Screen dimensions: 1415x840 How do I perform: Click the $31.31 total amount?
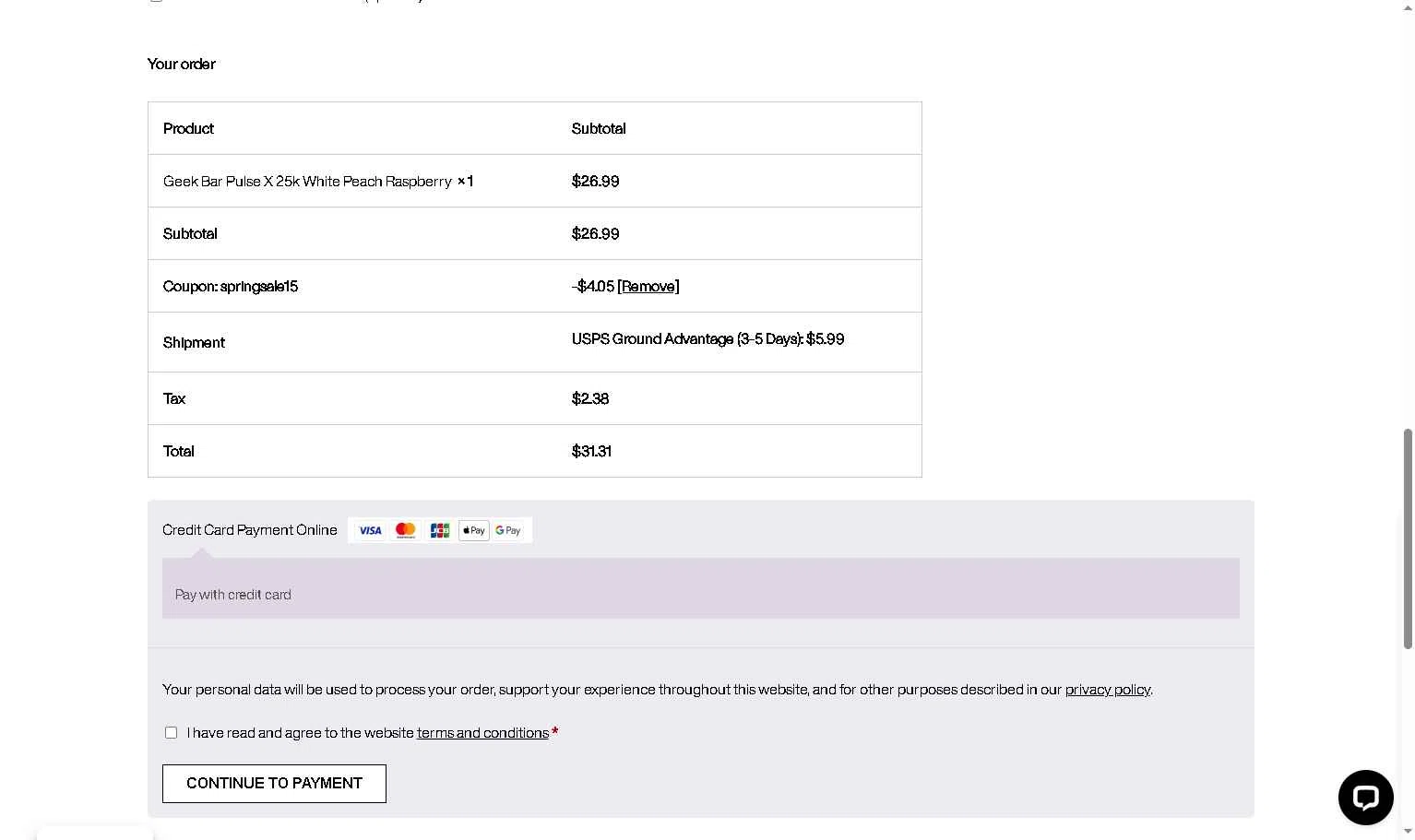click(591, 452)
